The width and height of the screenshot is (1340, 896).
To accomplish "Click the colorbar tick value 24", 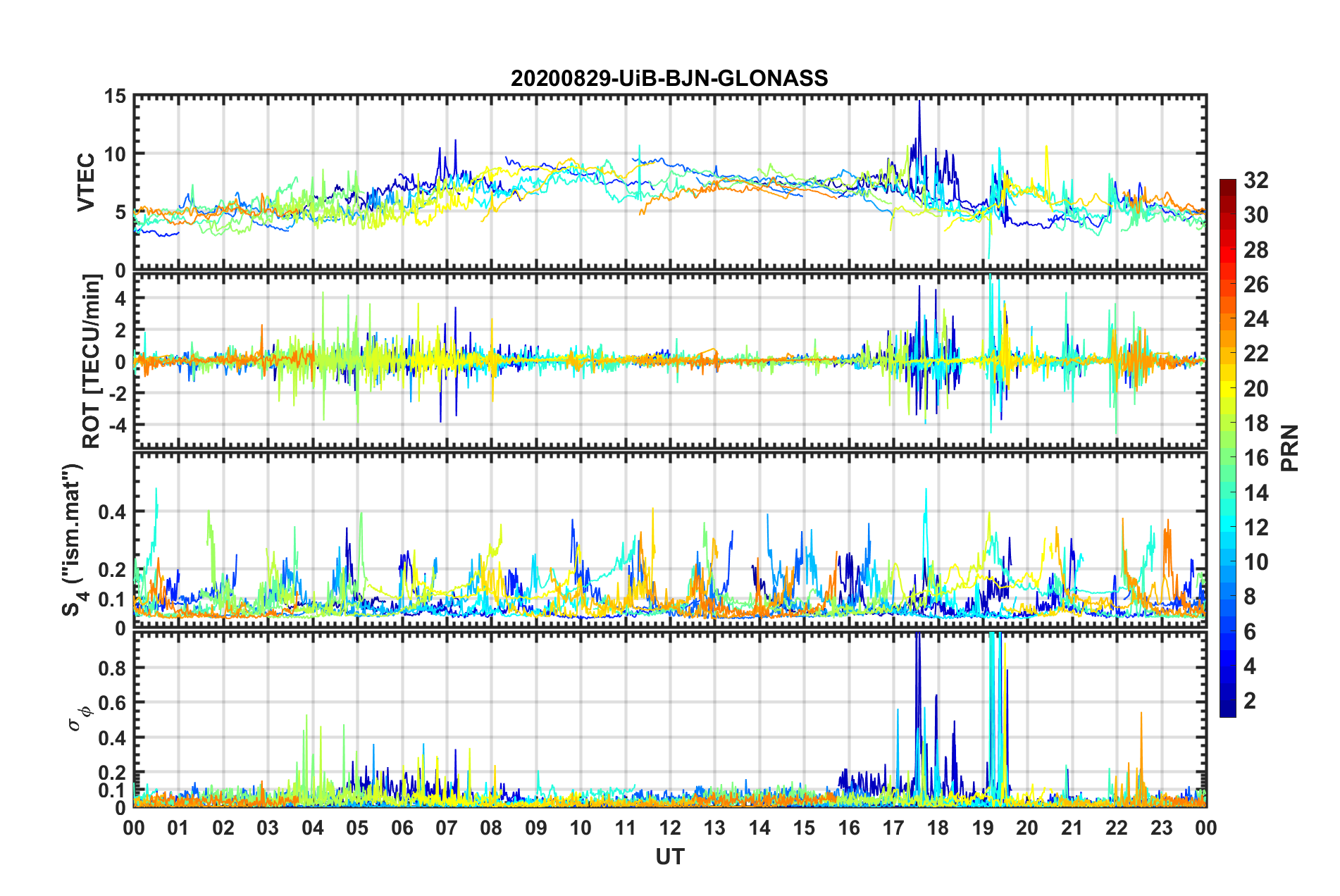I will 1255,319.
